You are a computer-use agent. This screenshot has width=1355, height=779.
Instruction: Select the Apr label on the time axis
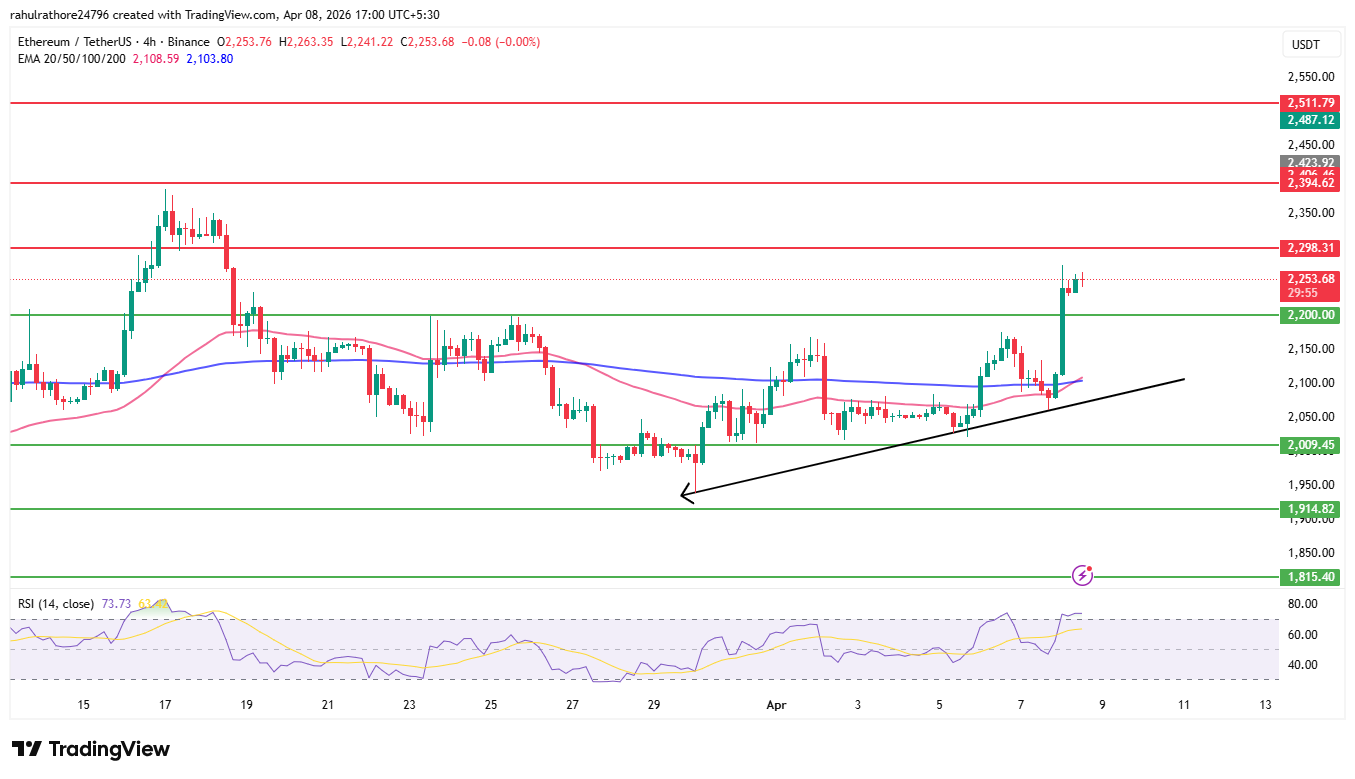(776, 705)
